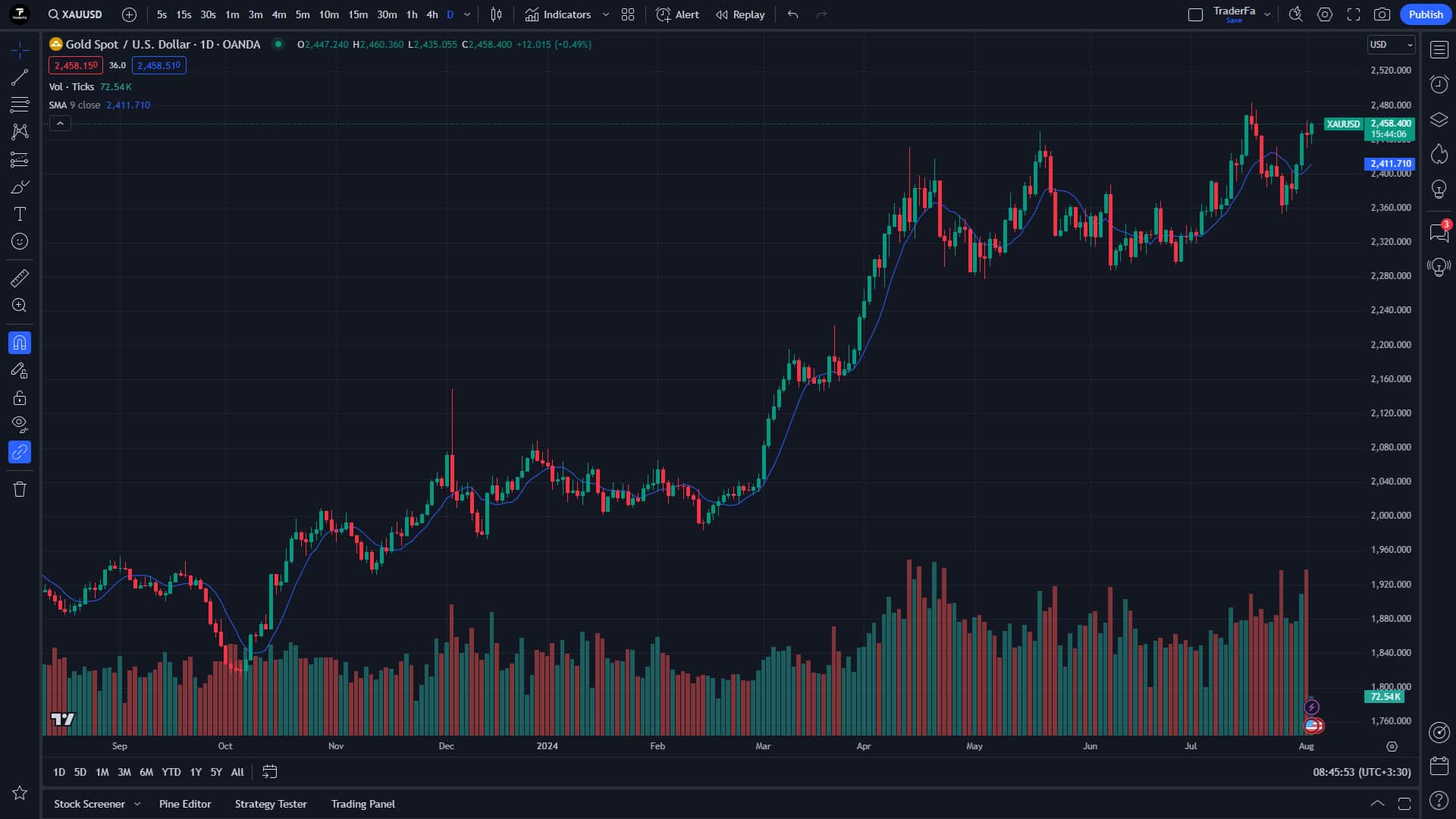Select the 1D date range

[59, 772]
